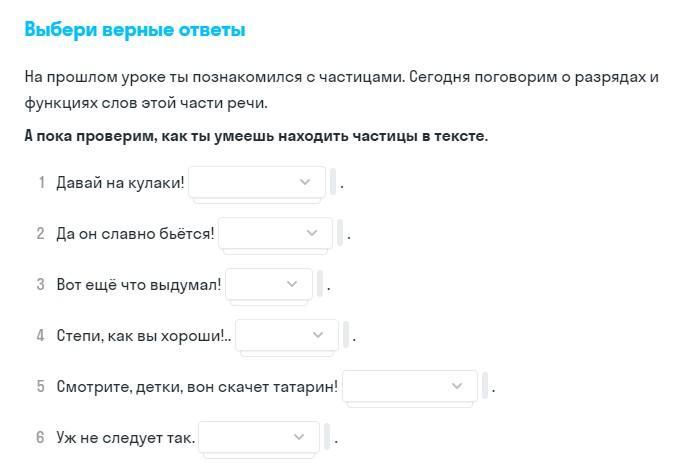
Task: Click the gray marker beside sentence 5's dropdown
Action: (485, 386)
